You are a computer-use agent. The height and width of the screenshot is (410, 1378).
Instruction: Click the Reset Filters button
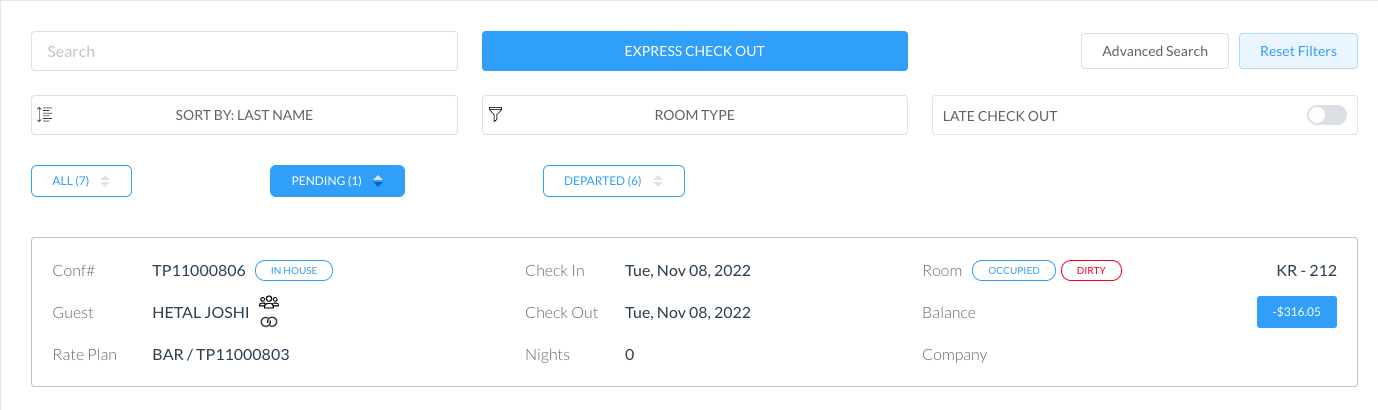pyautogui.click(x=1297, y=51)
